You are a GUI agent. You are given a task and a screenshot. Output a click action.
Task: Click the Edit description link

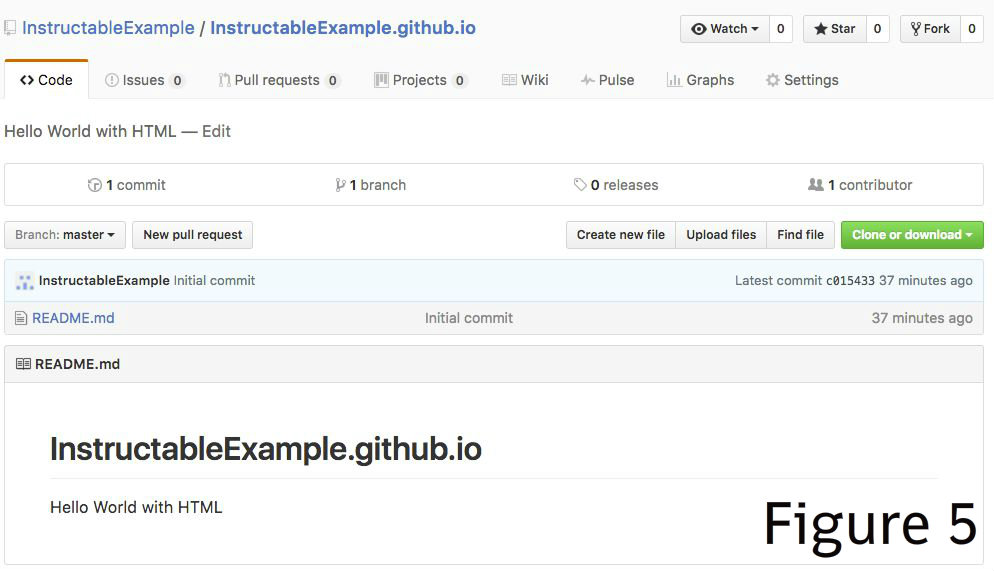[216, 131]
